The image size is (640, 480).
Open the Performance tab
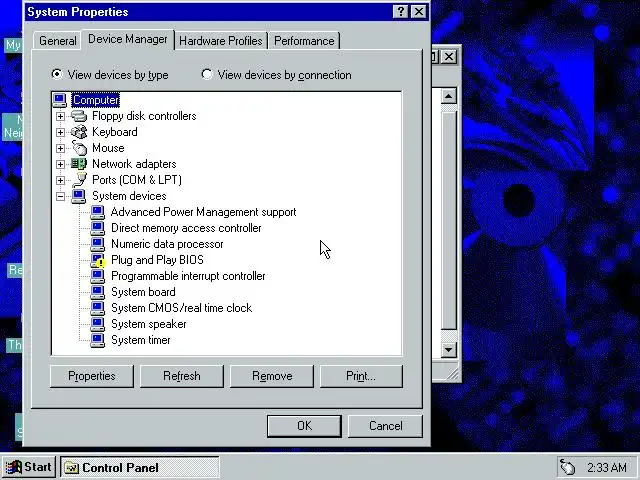(304, 41)
